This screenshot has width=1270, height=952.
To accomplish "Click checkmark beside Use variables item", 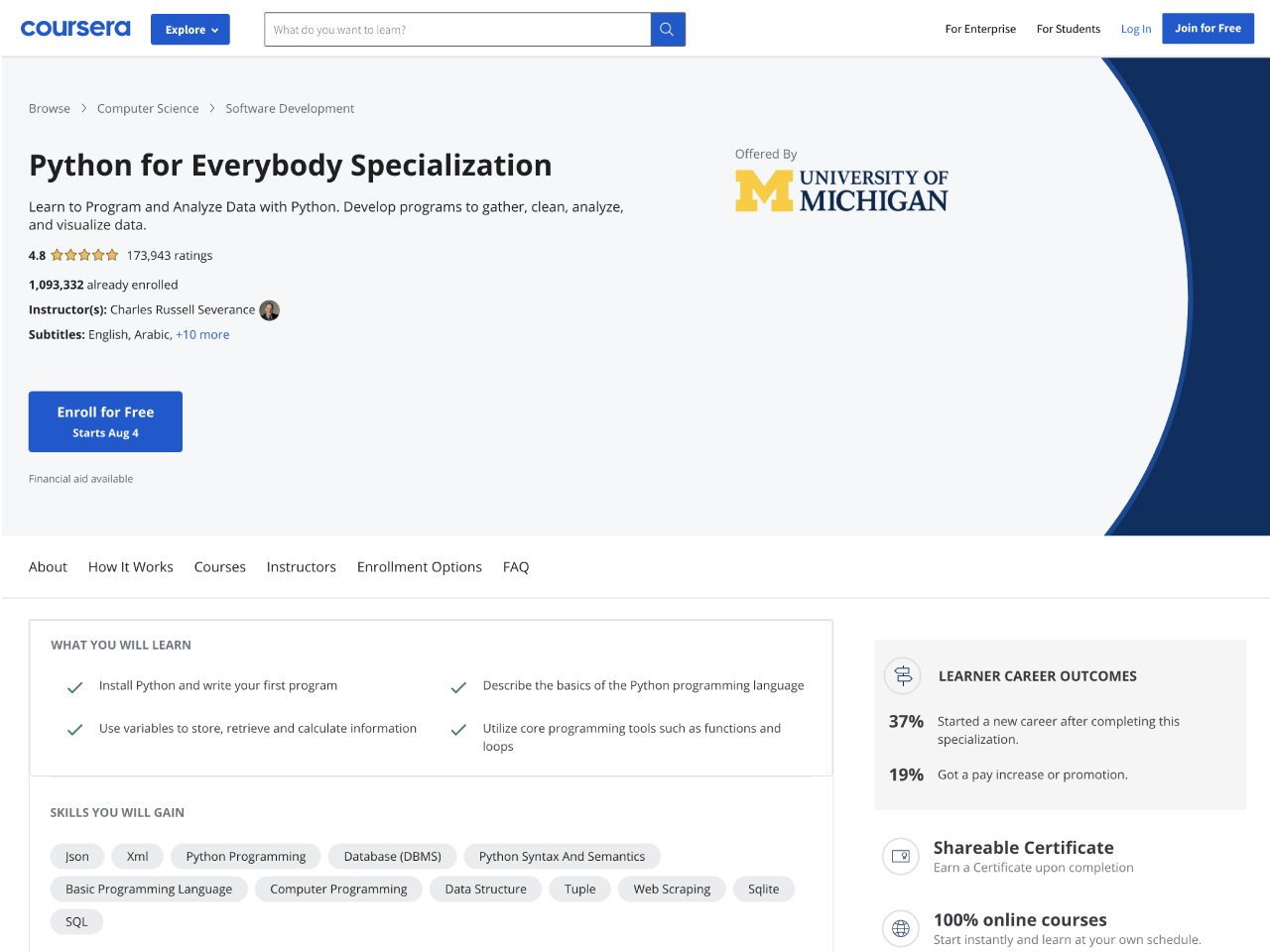I will pyautogui.click(x=74, y=730).
